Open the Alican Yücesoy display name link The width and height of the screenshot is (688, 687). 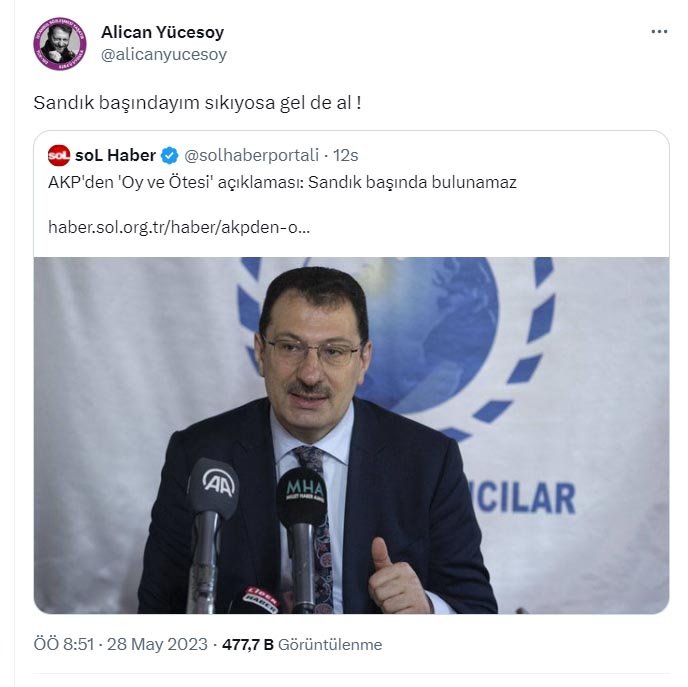tap(162, 32)
